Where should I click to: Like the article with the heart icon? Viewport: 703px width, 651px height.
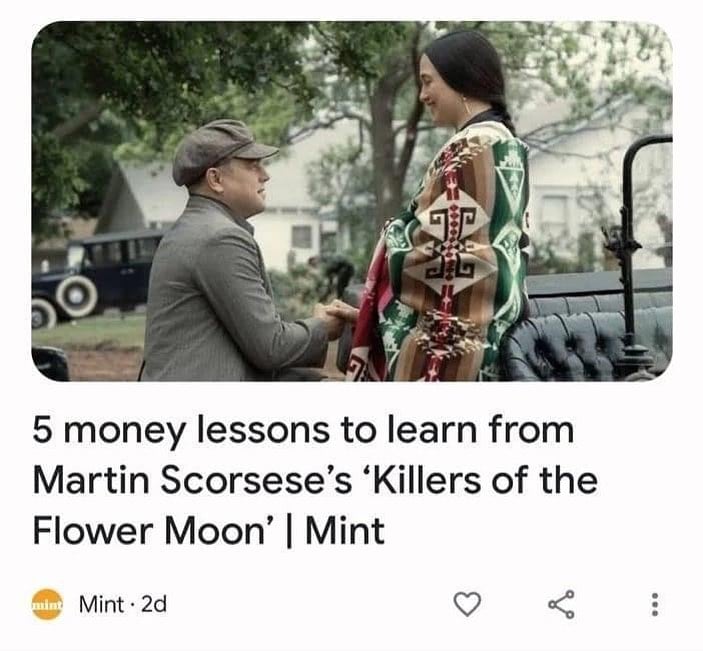coord(467,603)
